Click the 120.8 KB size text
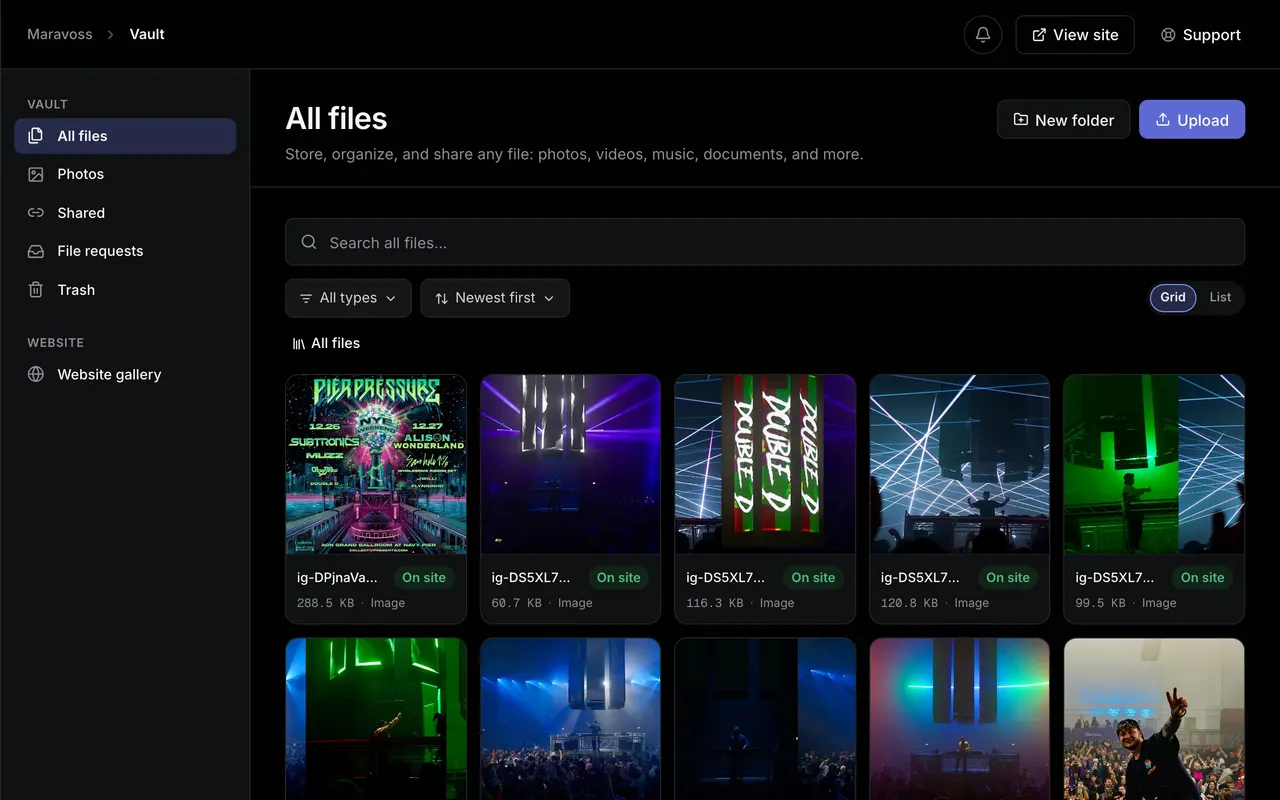The image size is (1280, 800). click(x=910, y=603)
